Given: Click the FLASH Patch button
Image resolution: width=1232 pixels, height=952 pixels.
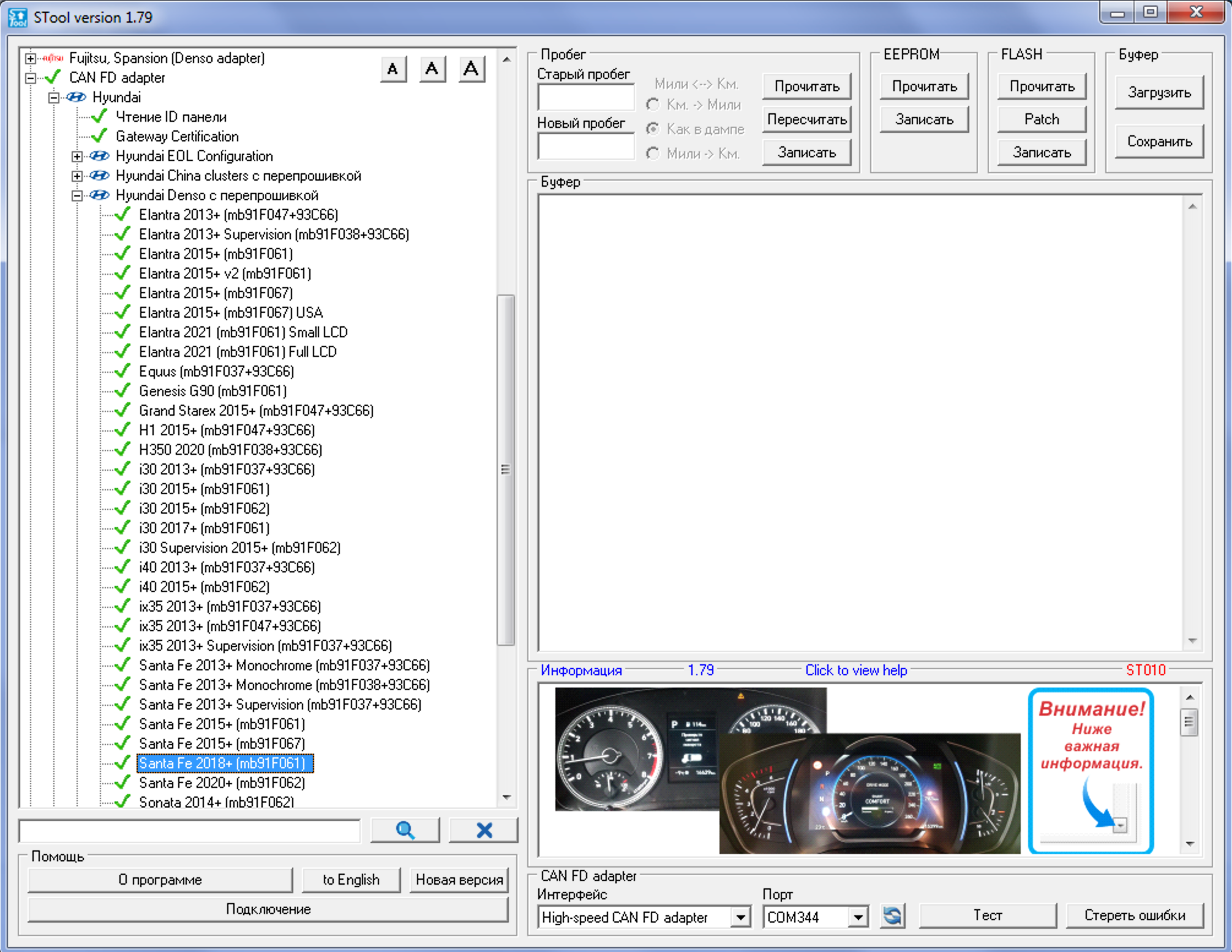Looking at the screenshot, I should (1041, 119).
